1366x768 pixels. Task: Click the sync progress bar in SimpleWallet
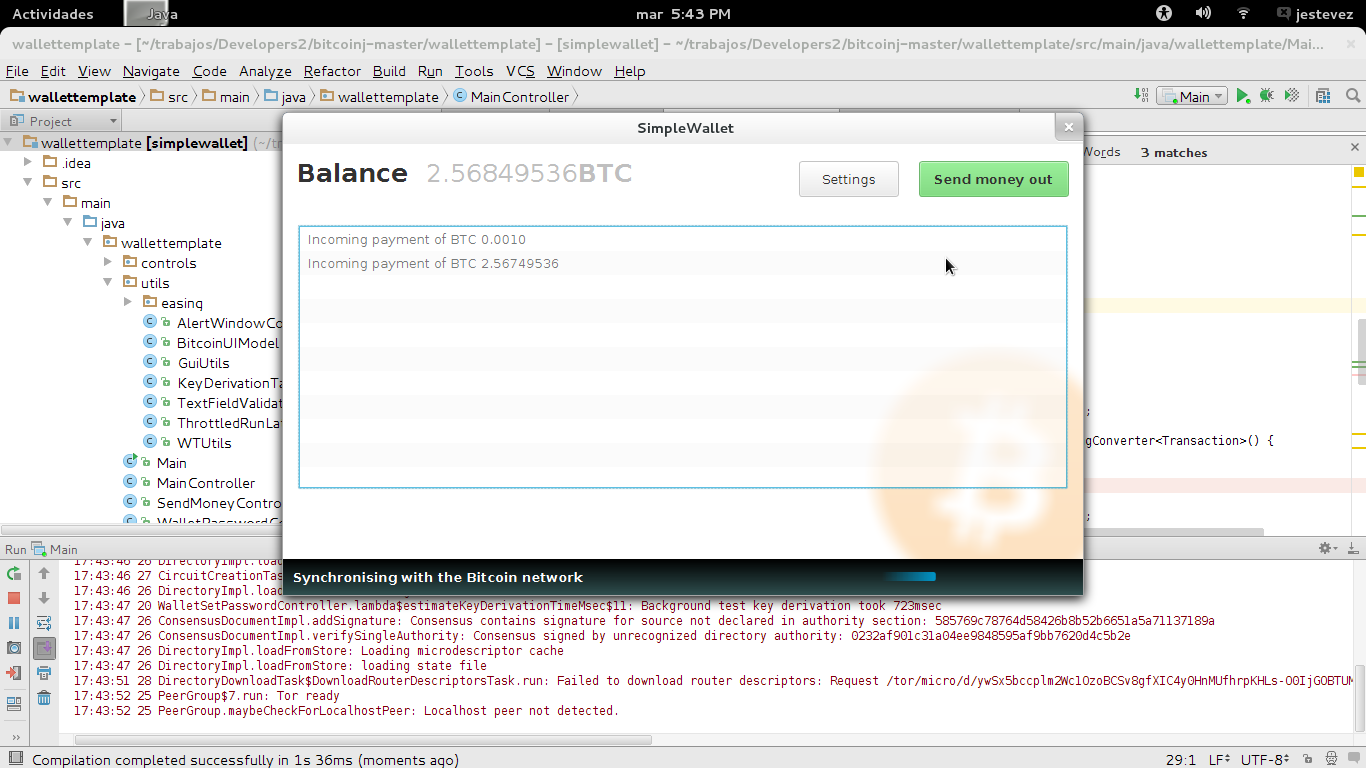tap(910, 576)
